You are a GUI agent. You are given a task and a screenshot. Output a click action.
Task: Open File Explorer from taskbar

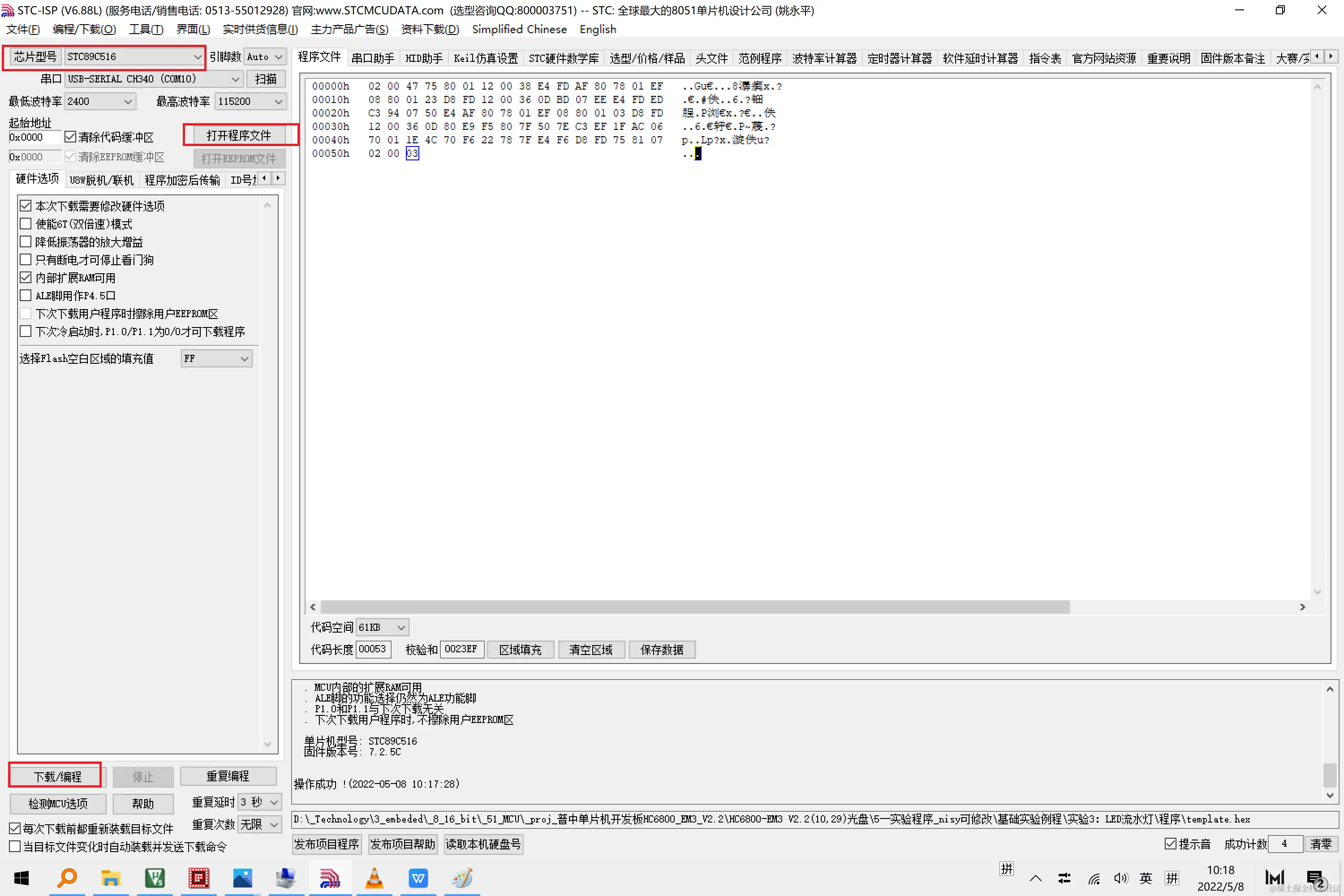(110, 878)
